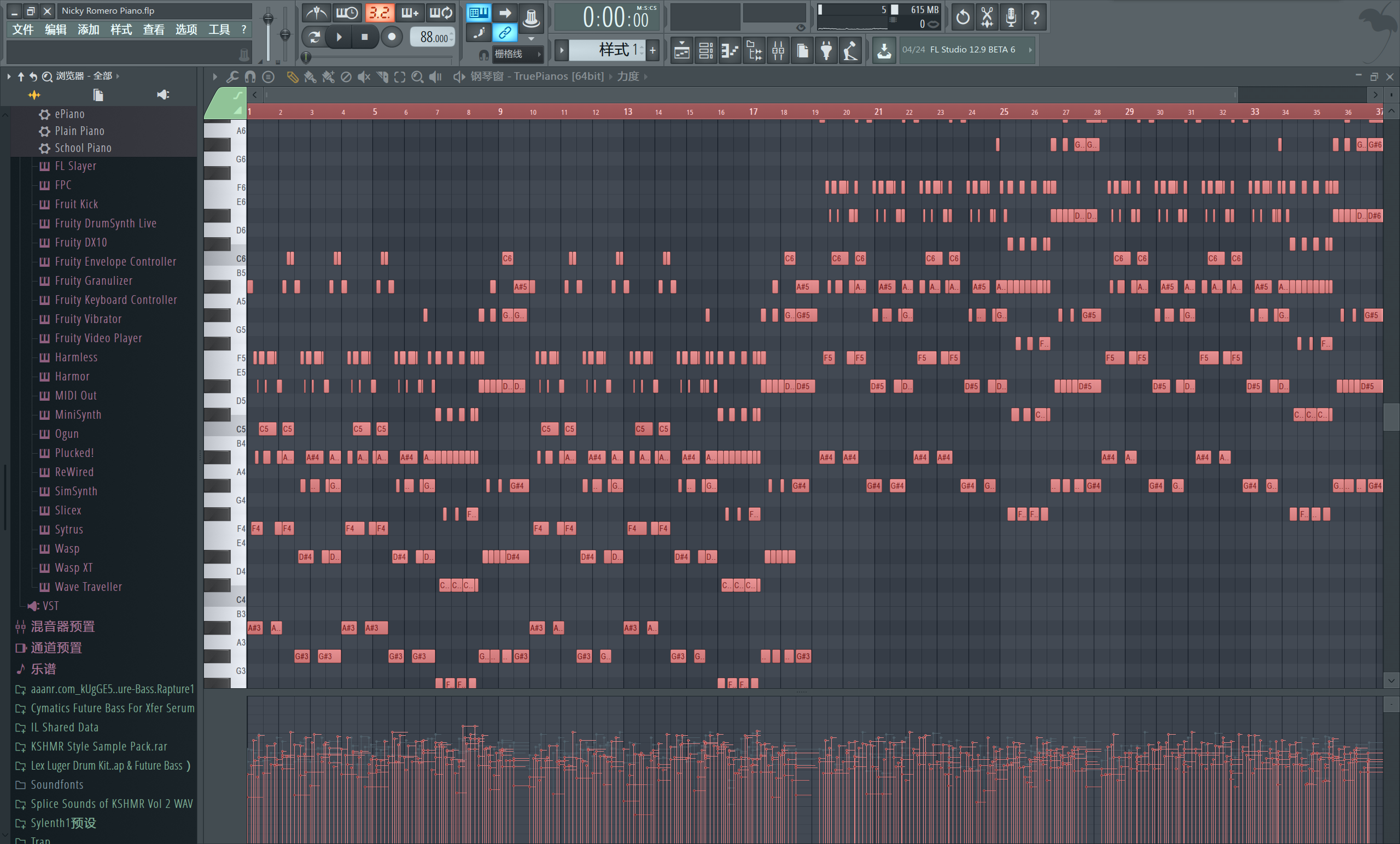1400x844 pixels.
Task: Open the Playlist window
Action: point(681,50)
